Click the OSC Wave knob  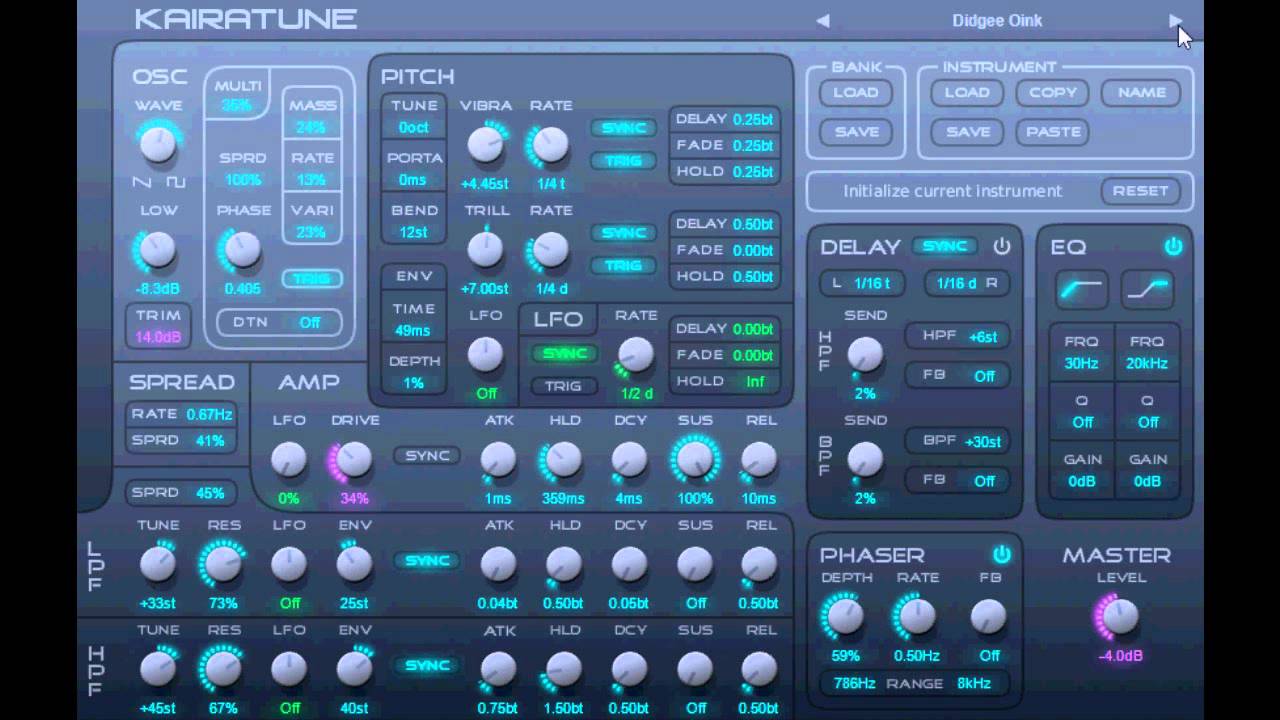click(158, 145)
